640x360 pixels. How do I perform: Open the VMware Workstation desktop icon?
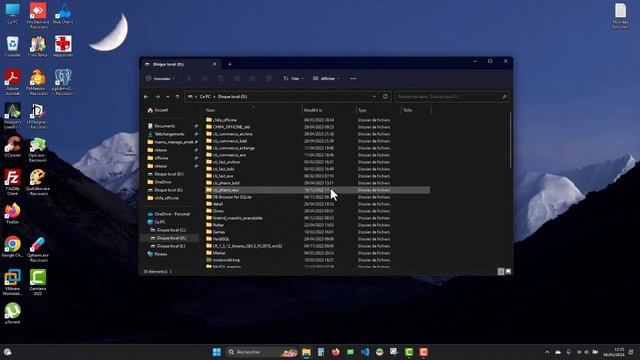(x=12, y=282)
